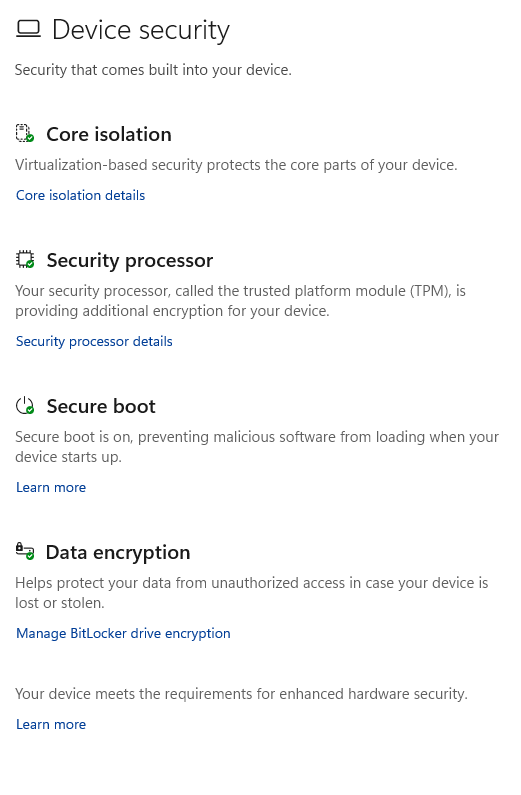Click the Security processor chip icon
The width and height of the screenshot is (521, 795).
[25, 259]
